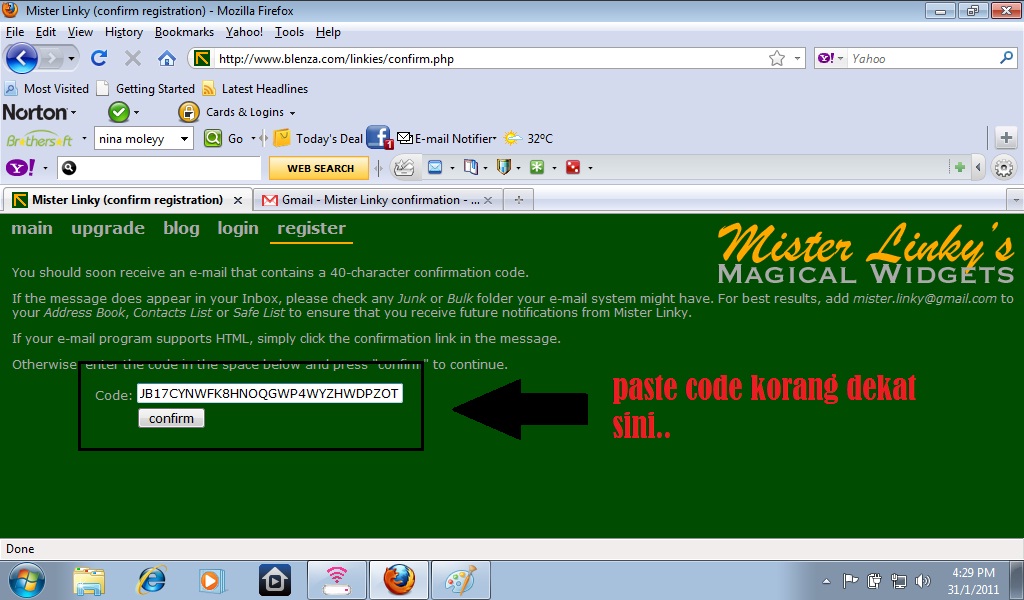Open Today's Deal shopping bag icon
The image size is (1024, 600).
coord(282,138)
